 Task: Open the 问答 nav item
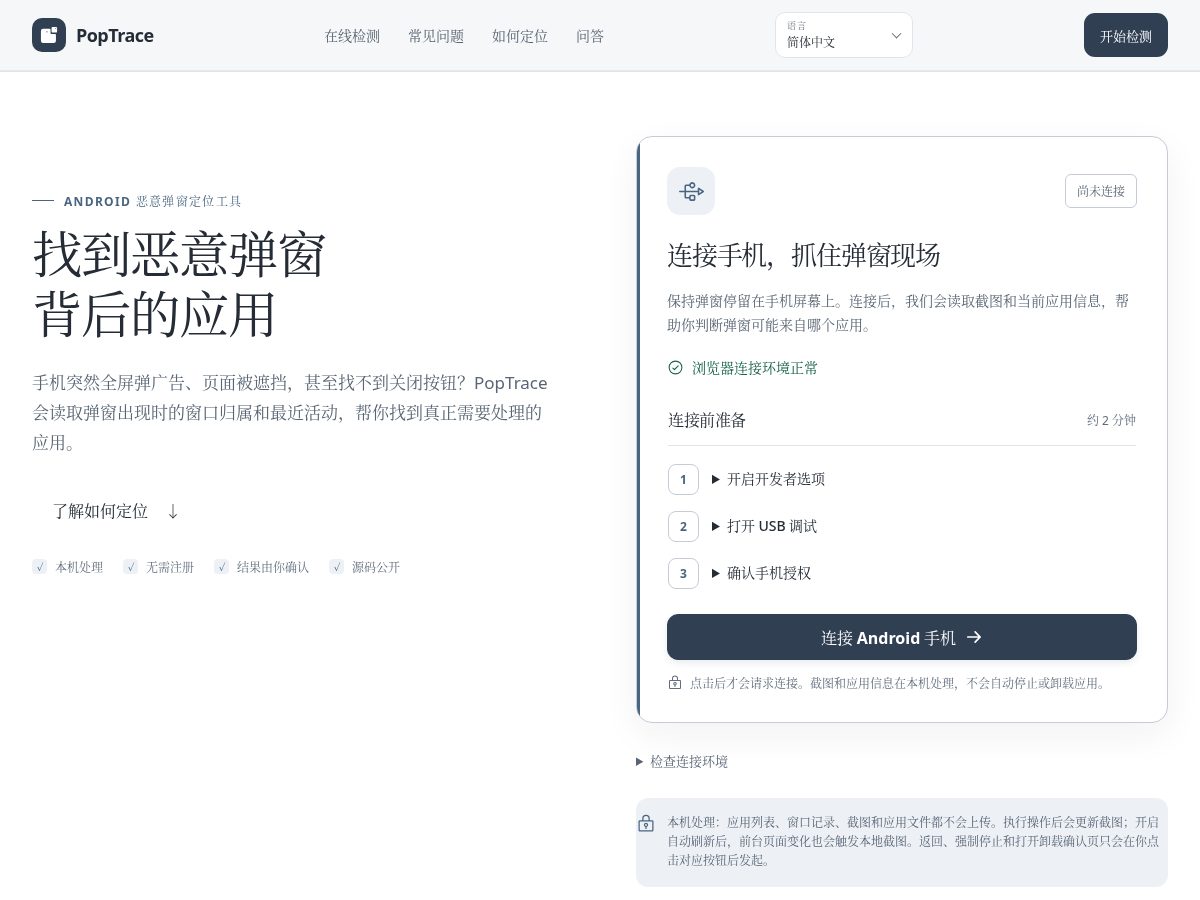coord(590,36)
